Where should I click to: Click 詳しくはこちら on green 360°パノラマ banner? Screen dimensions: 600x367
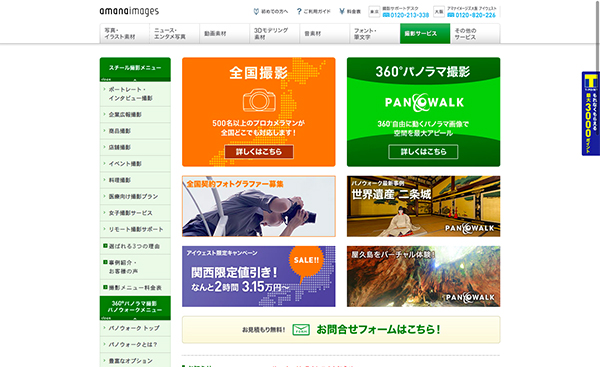pyautogui.click(x=423, y=152)
